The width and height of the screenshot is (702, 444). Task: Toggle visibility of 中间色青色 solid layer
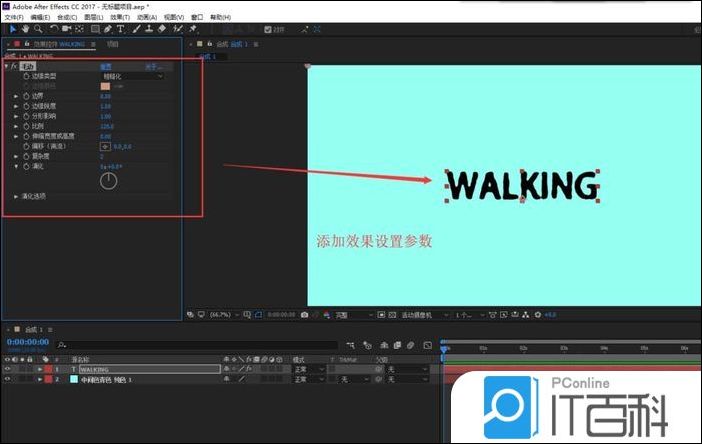(8, 380)
